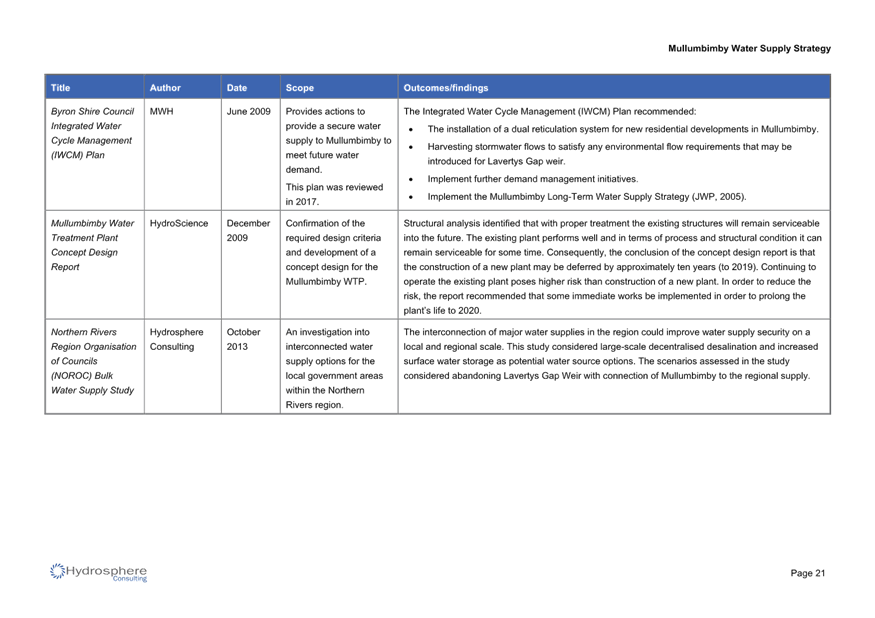Click the 'This plan was reviewed in 2017' text
This screenshot has height=618, width=875.
point(334,194)
